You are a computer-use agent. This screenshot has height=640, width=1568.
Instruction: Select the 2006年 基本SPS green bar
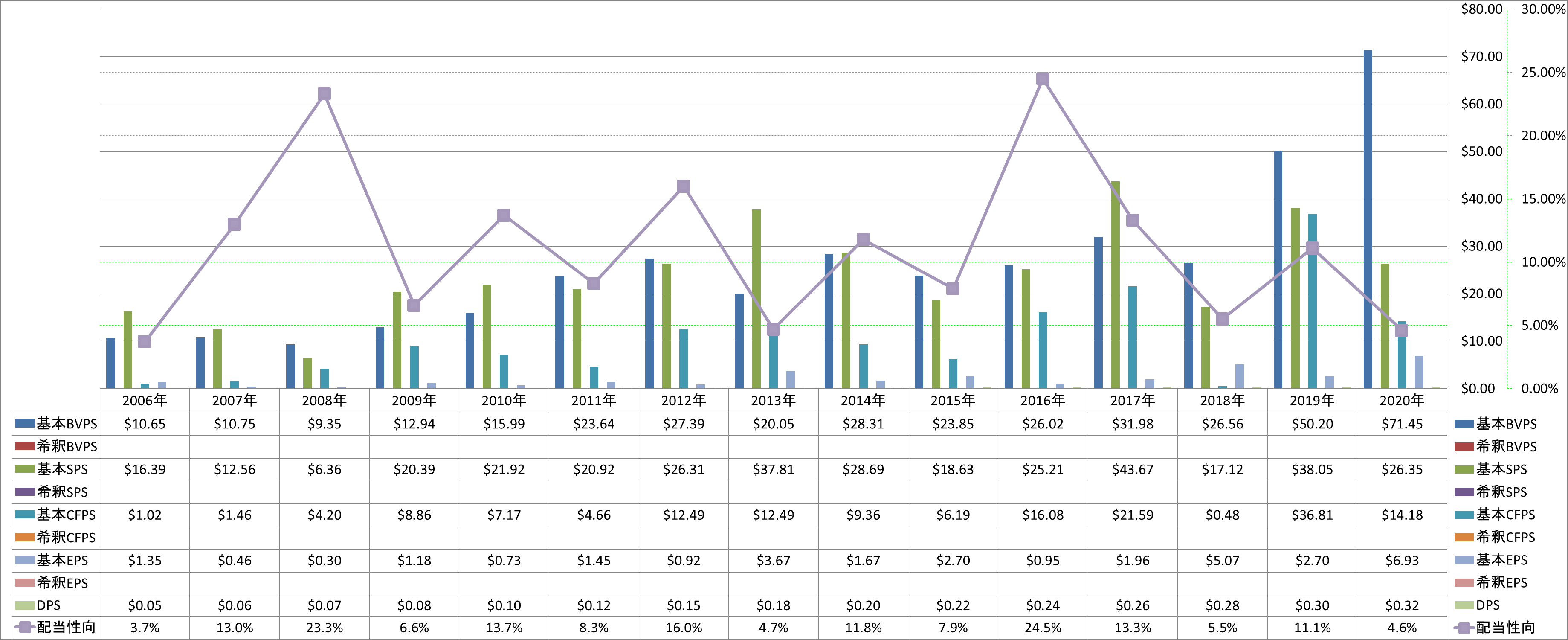[128, 349]
